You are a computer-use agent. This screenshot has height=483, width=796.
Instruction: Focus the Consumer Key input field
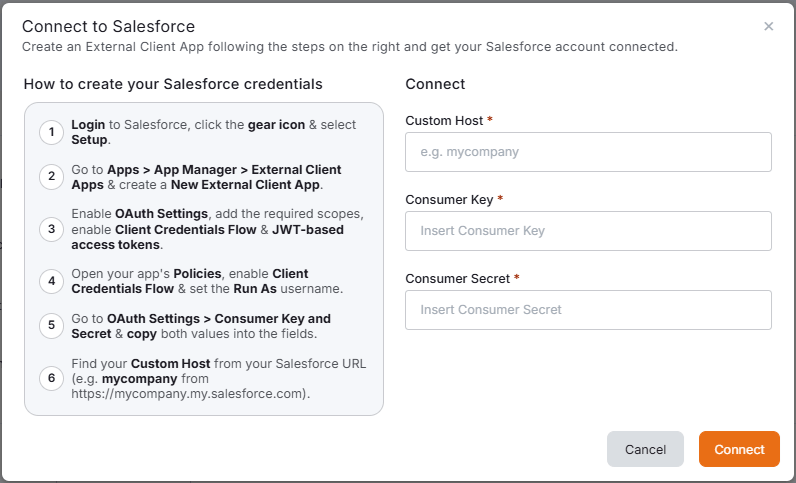coord(588,231)
